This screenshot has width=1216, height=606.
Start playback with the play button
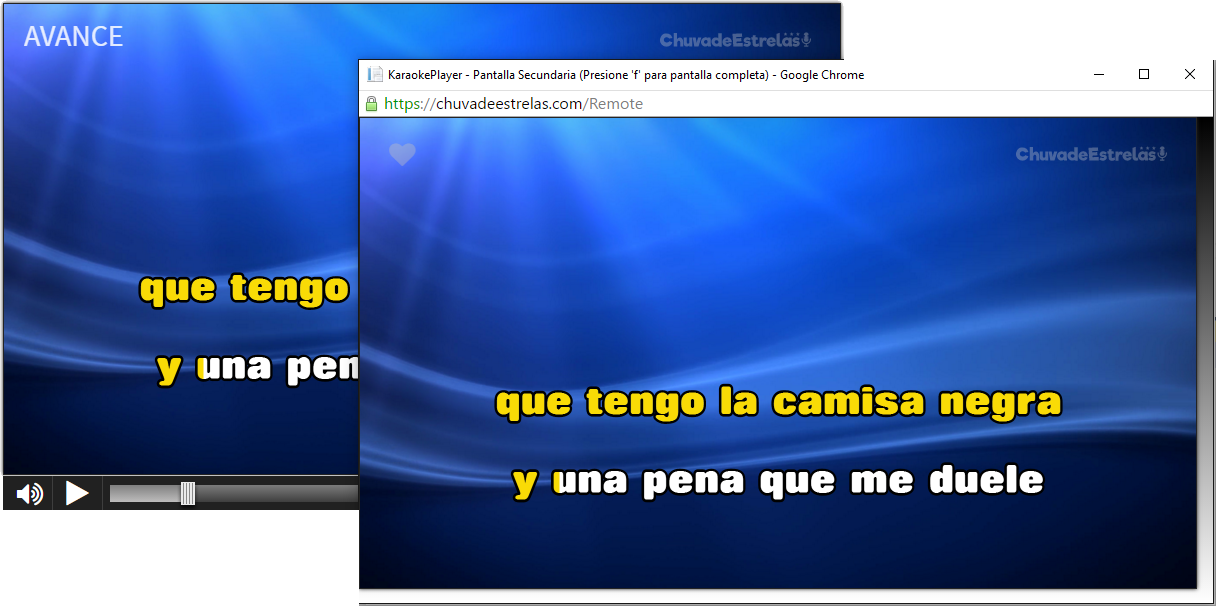pos(77,493)
